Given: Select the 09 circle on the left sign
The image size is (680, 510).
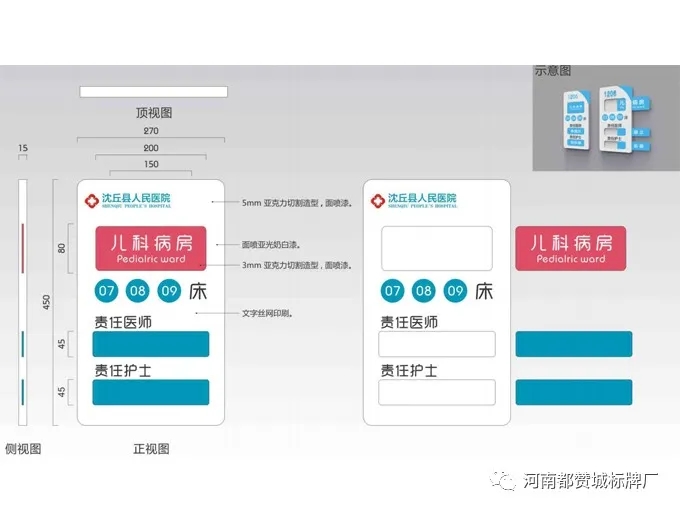Looking at the screenshot, I should (170, 291).
